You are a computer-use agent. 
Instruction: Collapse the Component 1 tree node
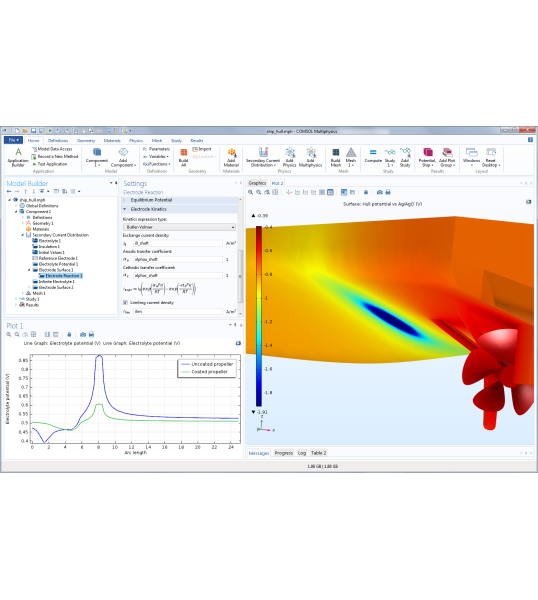16,212
